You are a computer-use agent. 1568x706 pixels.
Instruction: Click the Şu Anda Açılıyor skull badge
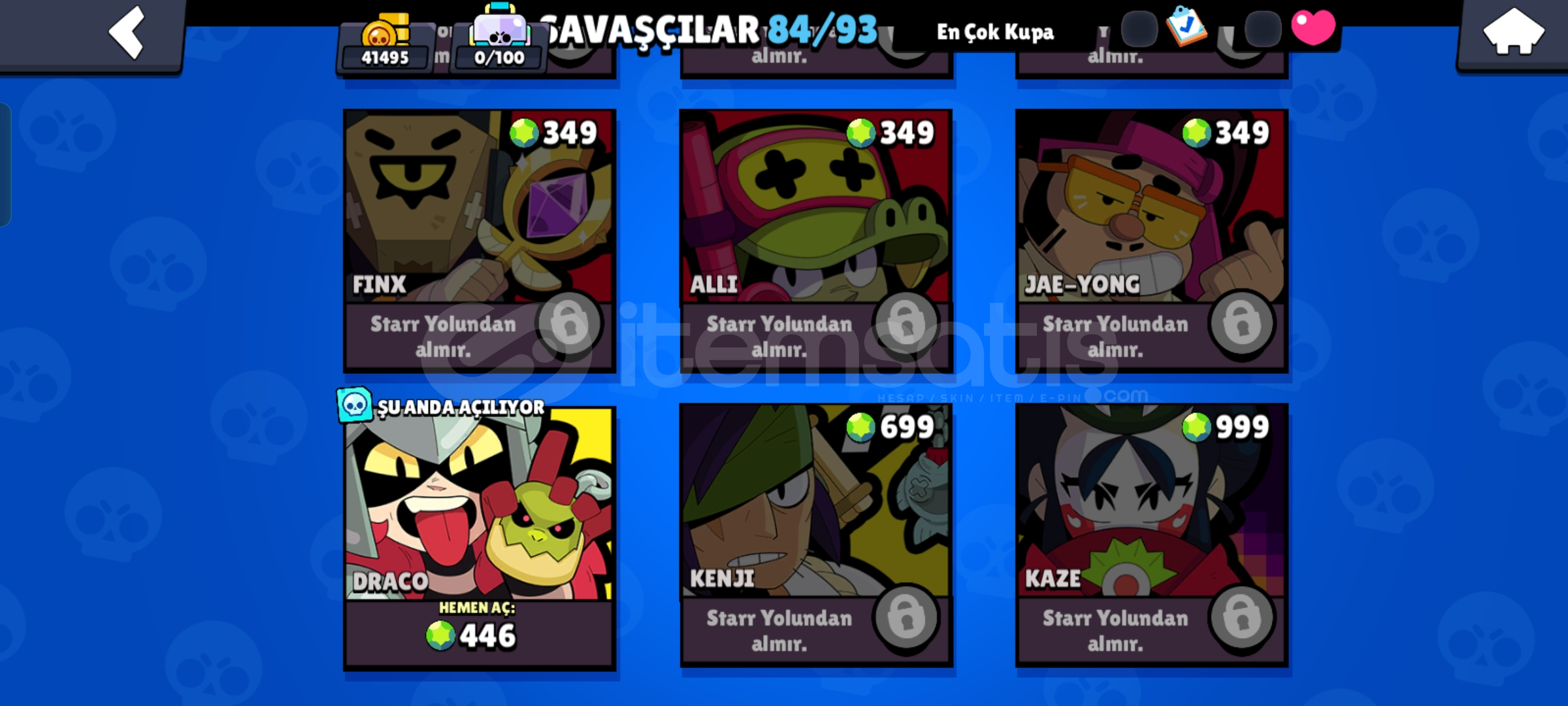tap(355, 405)
